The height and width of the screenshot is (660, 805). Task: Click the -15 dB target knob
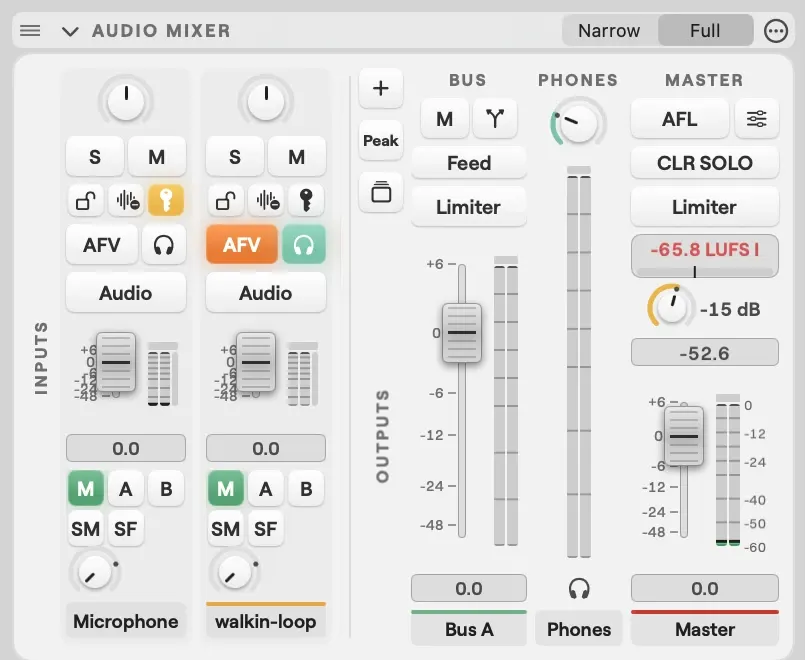coord(670,306)
